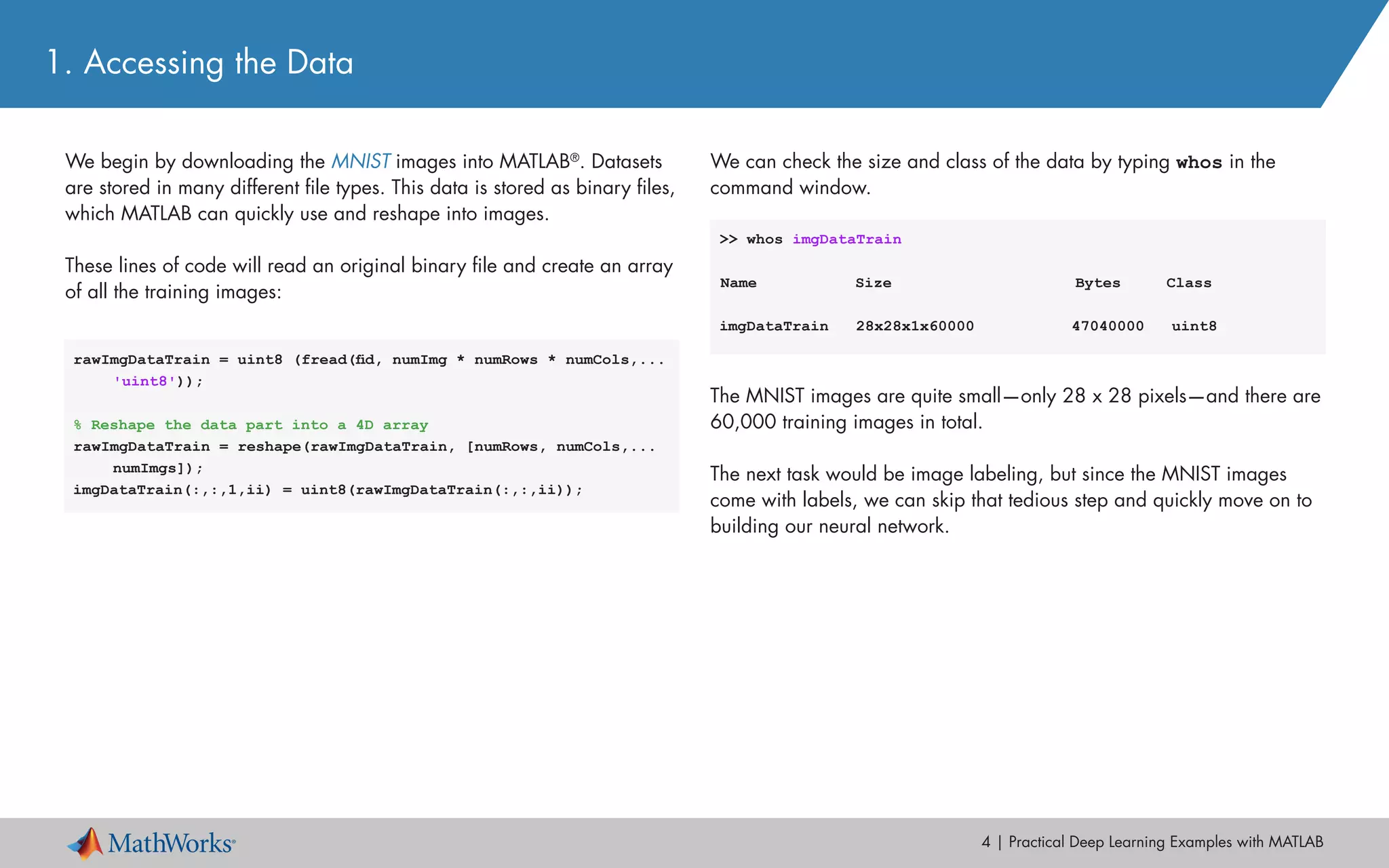The image size is (1389, 868).
Task: Click the imgDataTrain(:,:,1,ii) assignment line
Action: (x=328, y=490)
